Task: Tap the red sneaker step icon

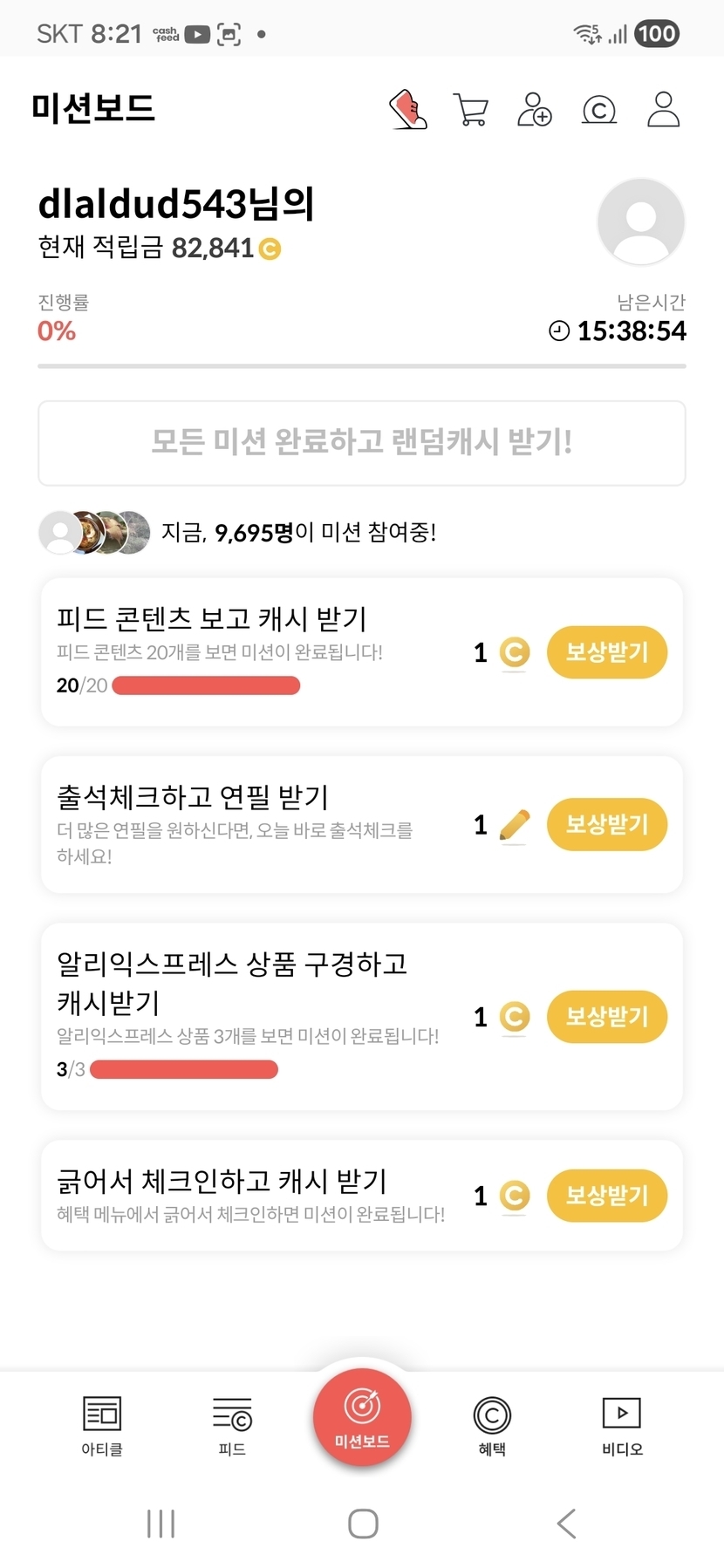Action: tap(407, 110)
